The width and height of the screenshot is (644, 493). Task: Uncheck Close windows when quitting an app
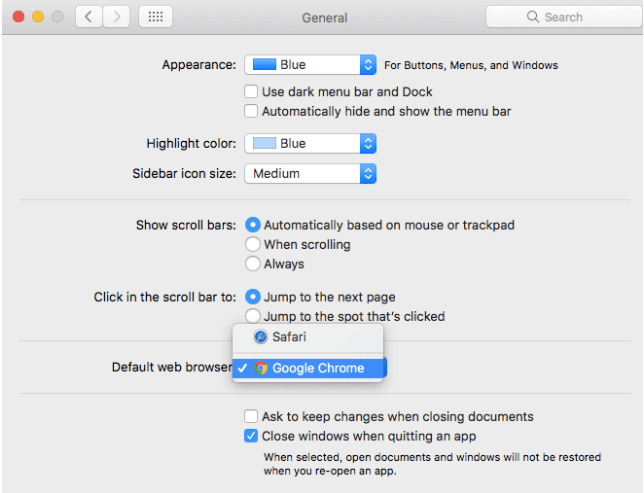coord(252,436)
